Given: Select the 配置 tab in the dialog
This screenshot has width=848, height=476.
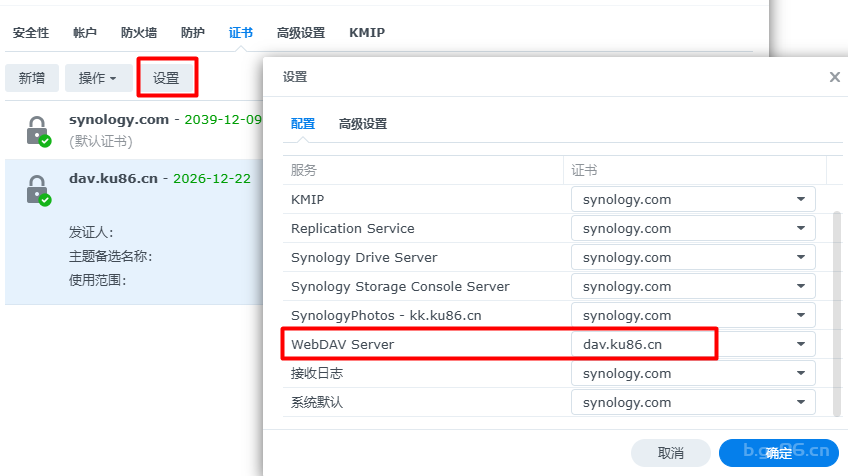Looking at the screenshot, I should [303, 124].
